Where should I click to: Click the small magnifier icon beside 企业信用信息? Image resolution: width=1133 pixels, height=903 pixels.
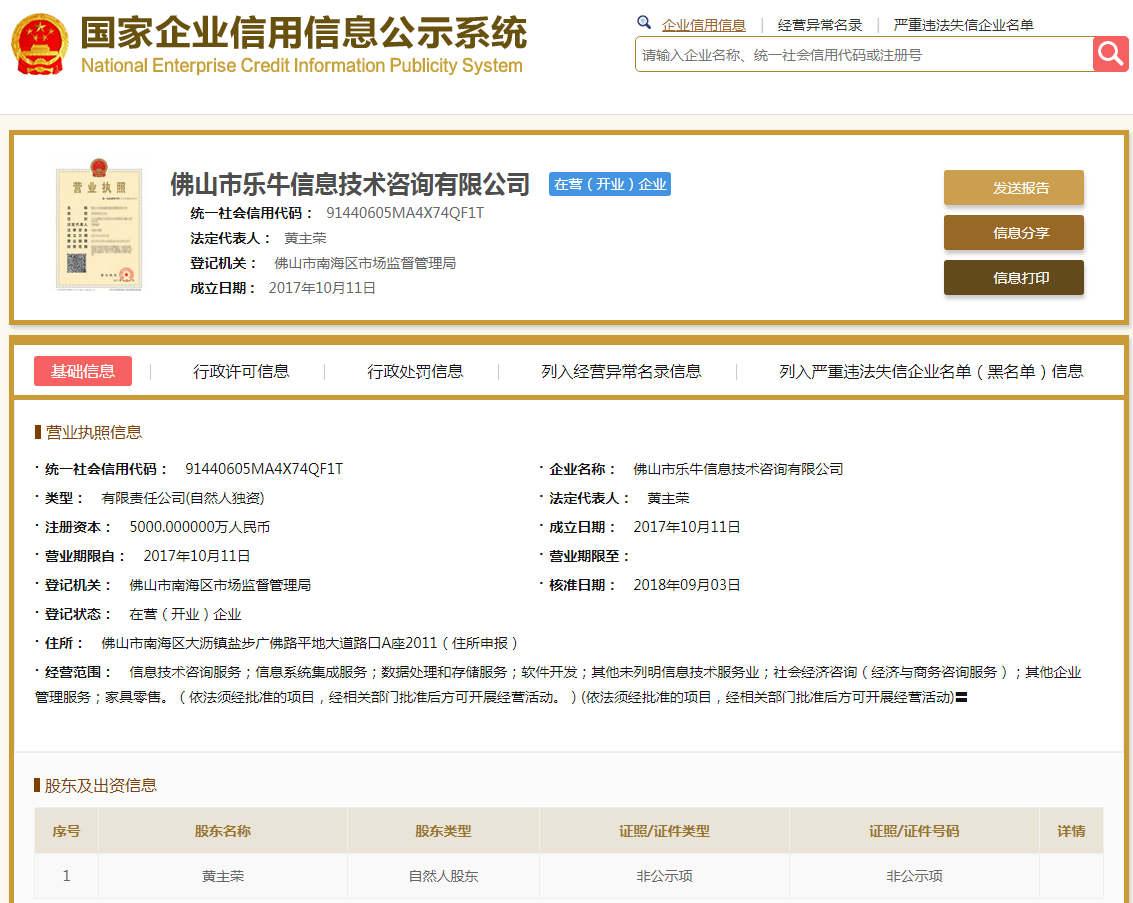(x=643, y=21)
